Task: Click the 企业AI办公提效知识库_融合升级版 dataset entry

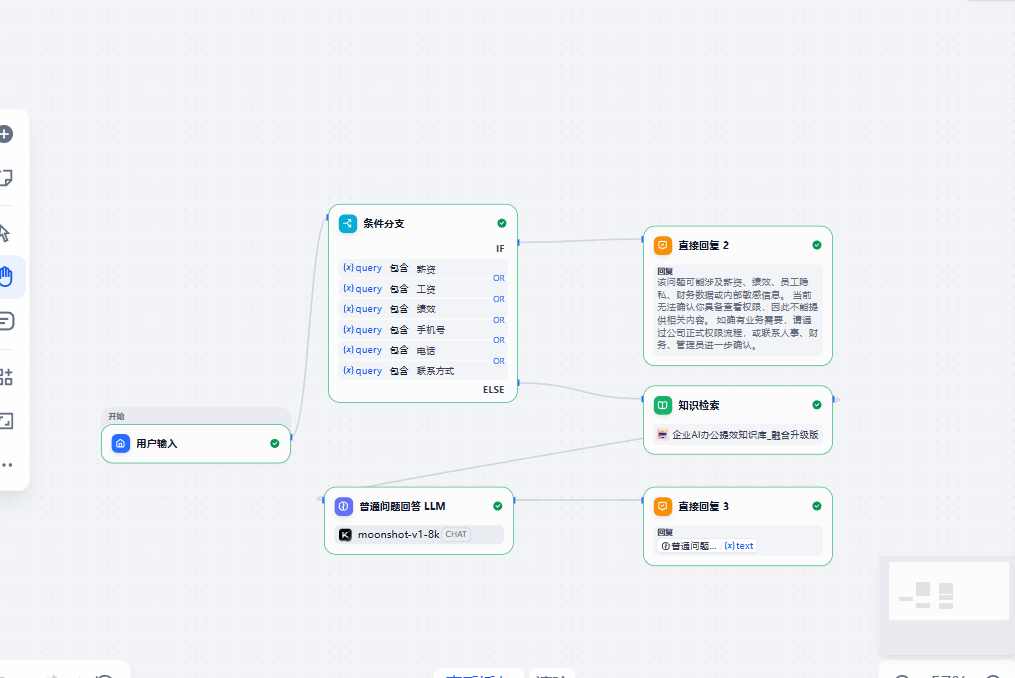Action: (x=738, y=435)
